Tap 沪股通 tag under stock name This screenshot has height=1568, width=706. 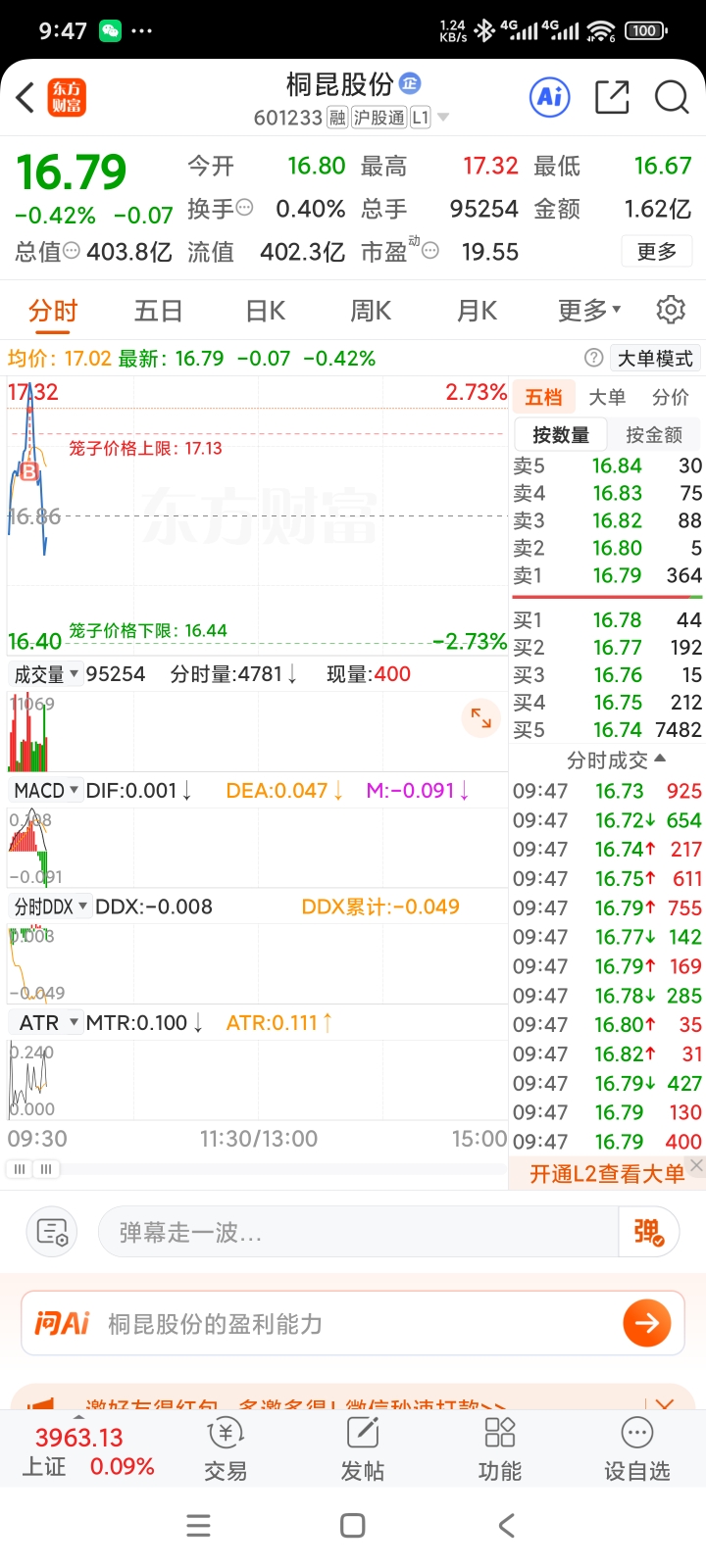click(x=378, y=118)
